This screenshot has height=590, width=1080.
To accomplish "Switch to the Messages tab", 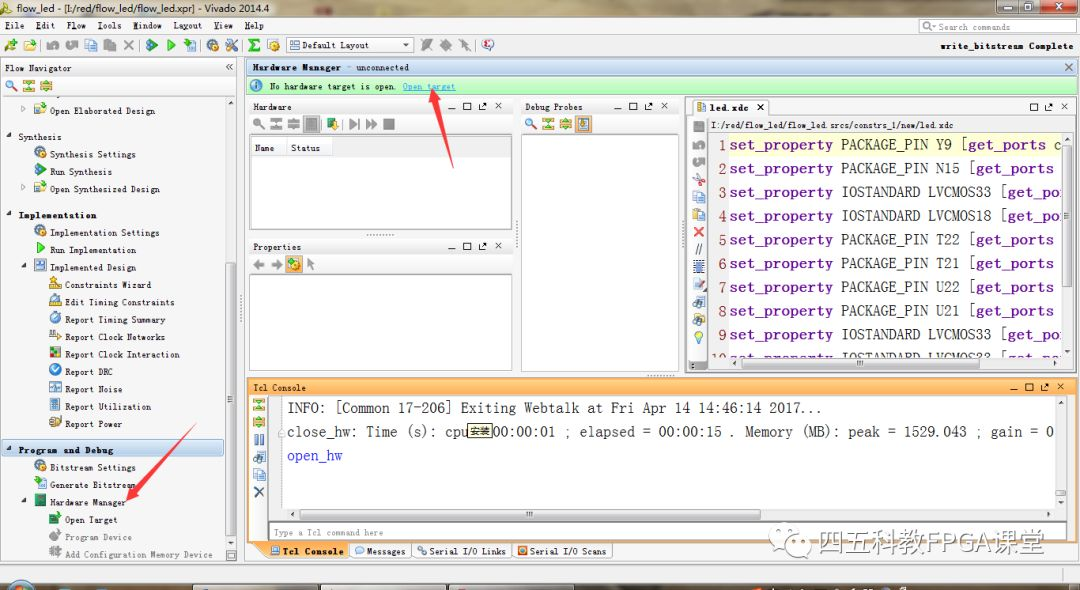I will tap(380, 551).
